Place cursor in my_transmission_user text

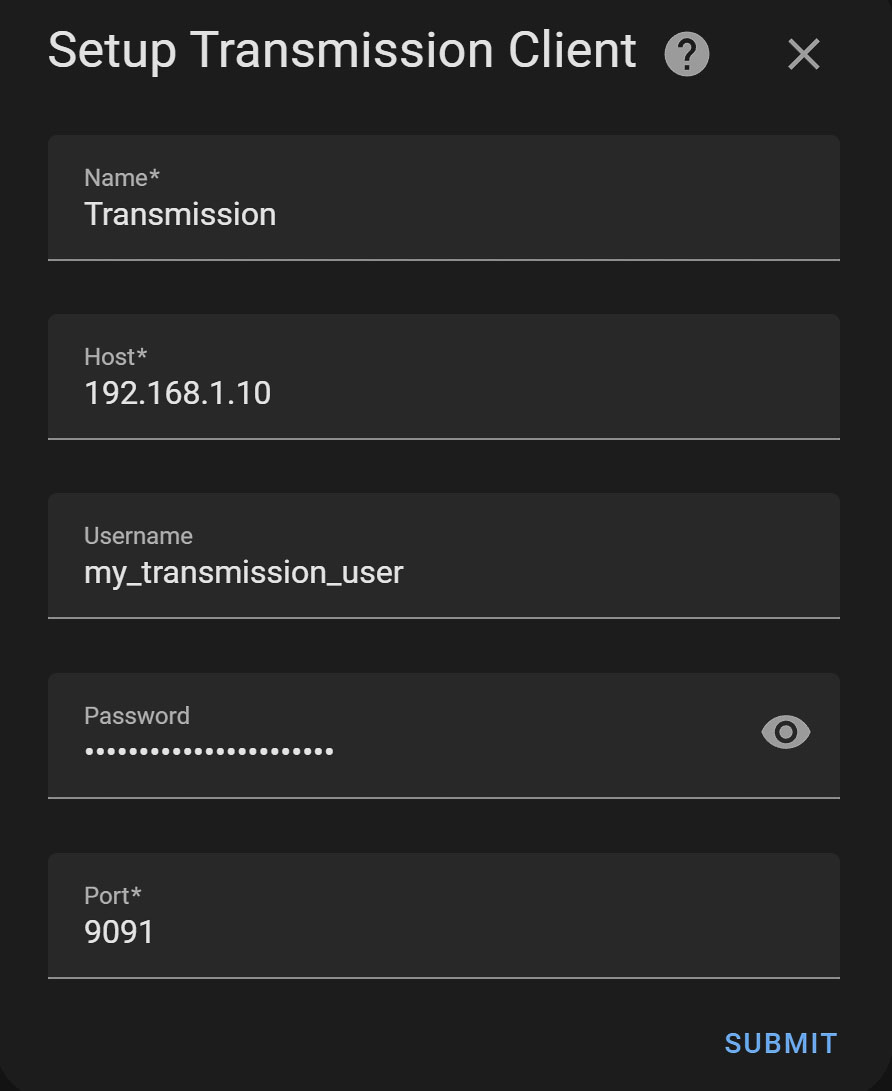tap(244, 573)
